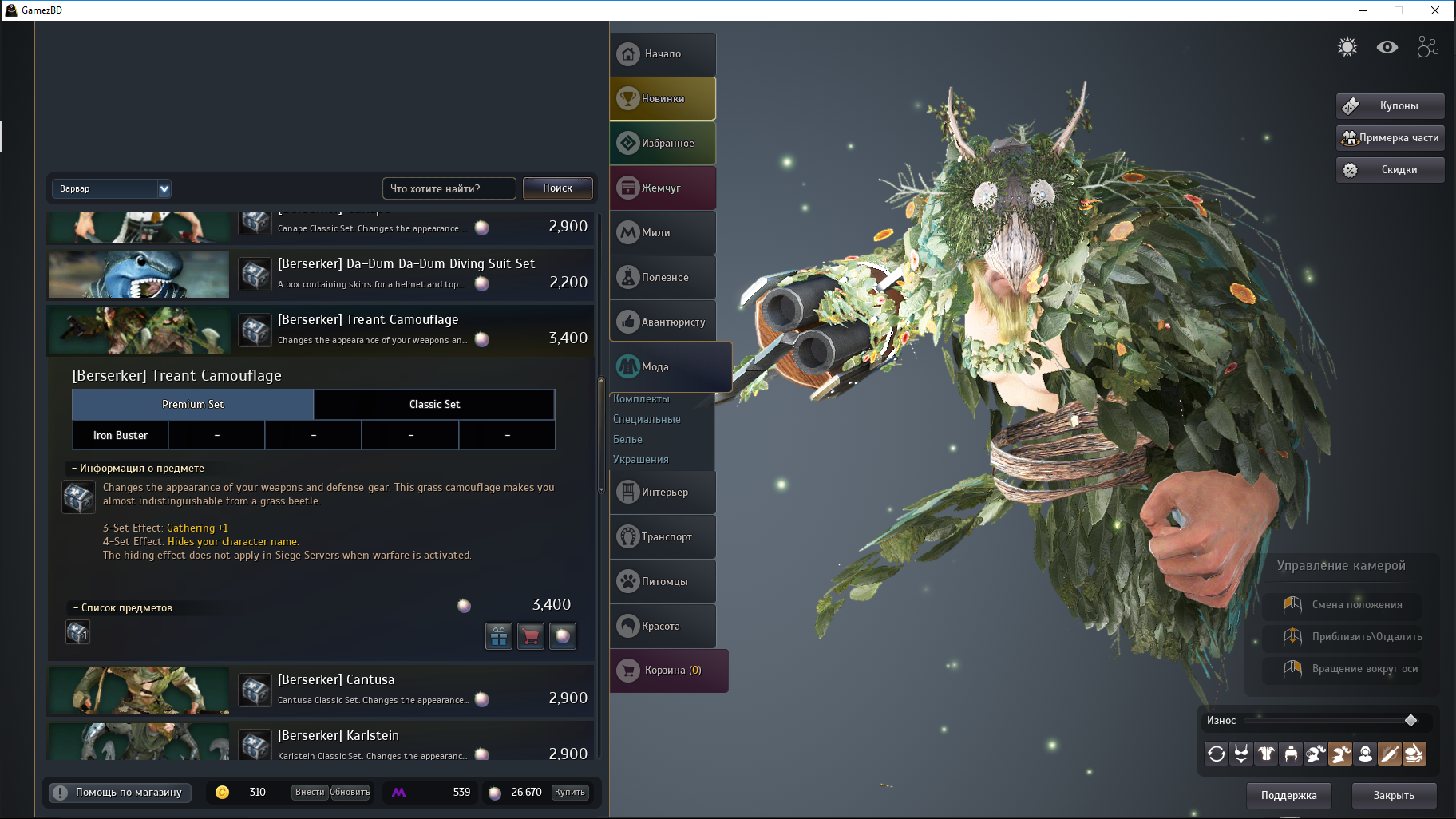
Task: Toggle underwear display icon
Action: (1241, 754)
